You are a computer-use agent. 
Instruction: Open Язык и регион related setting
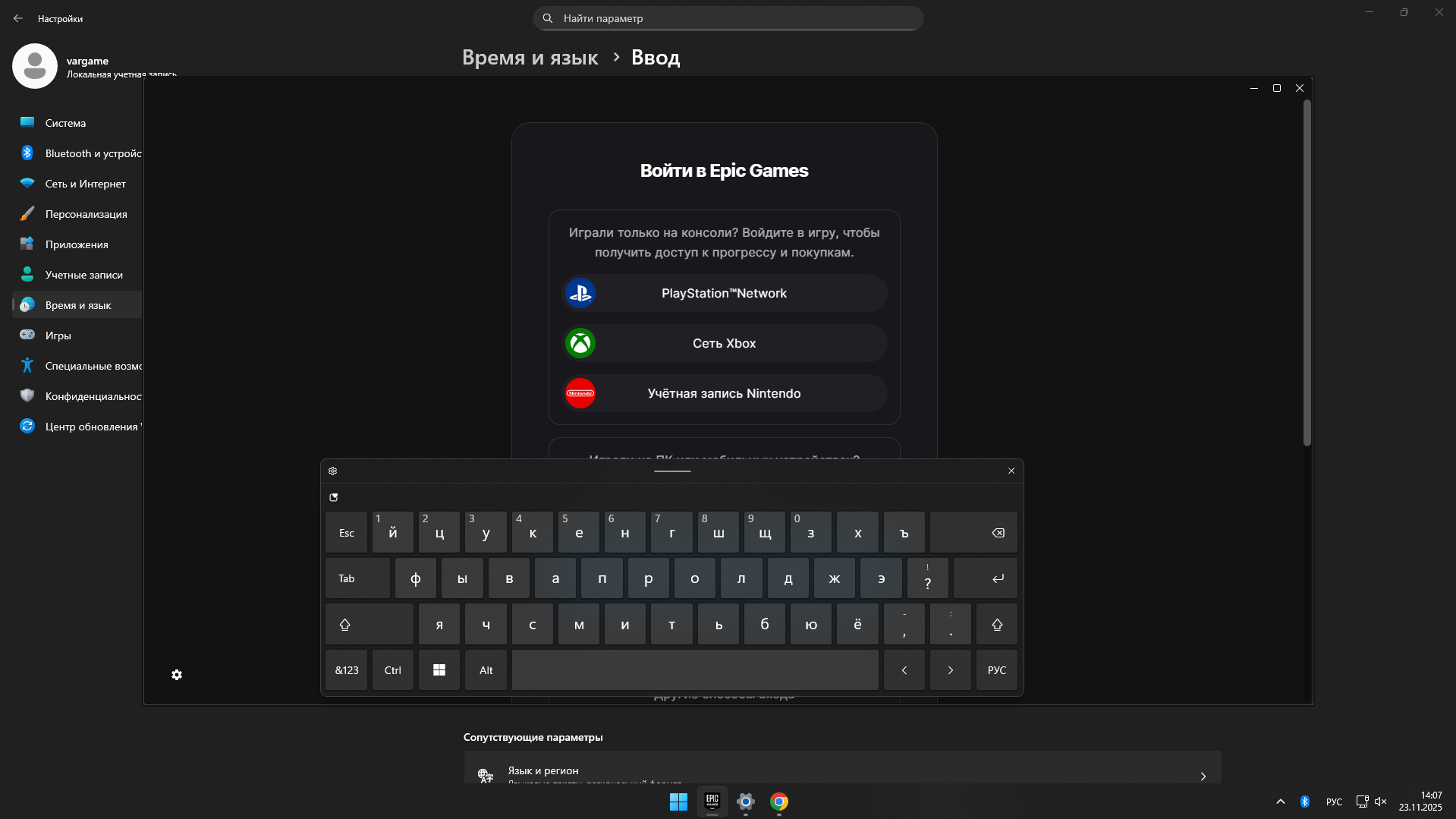click(842, 768)
